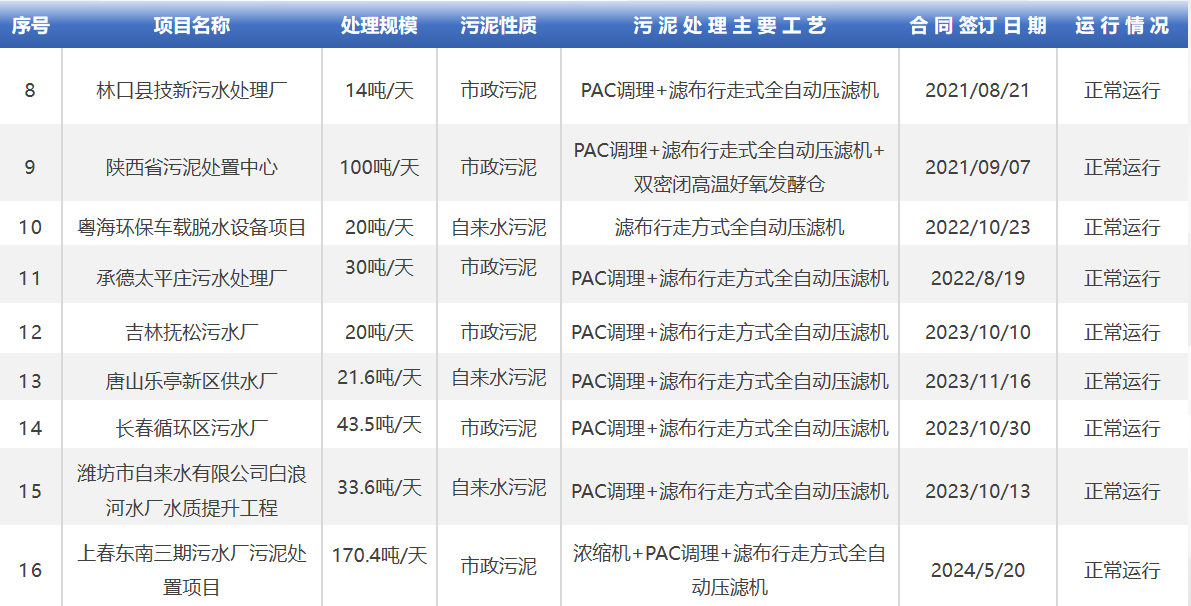This screenshot has width=1191, height=606.
Task: Click the 序号 column header
Action: click(30, 25)
